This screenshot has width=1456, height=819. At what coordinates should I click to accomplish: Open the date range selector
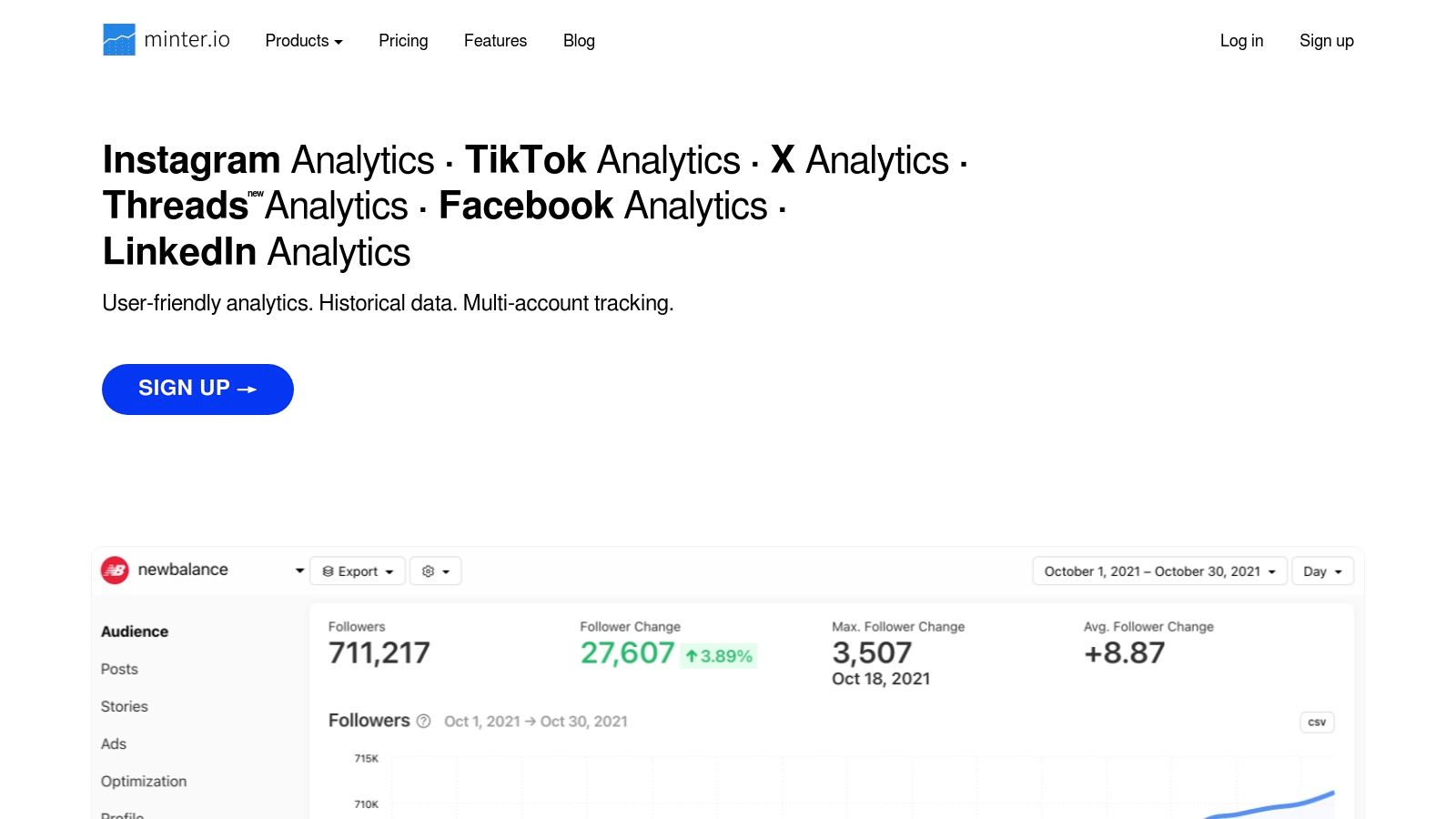(1159, 571)
